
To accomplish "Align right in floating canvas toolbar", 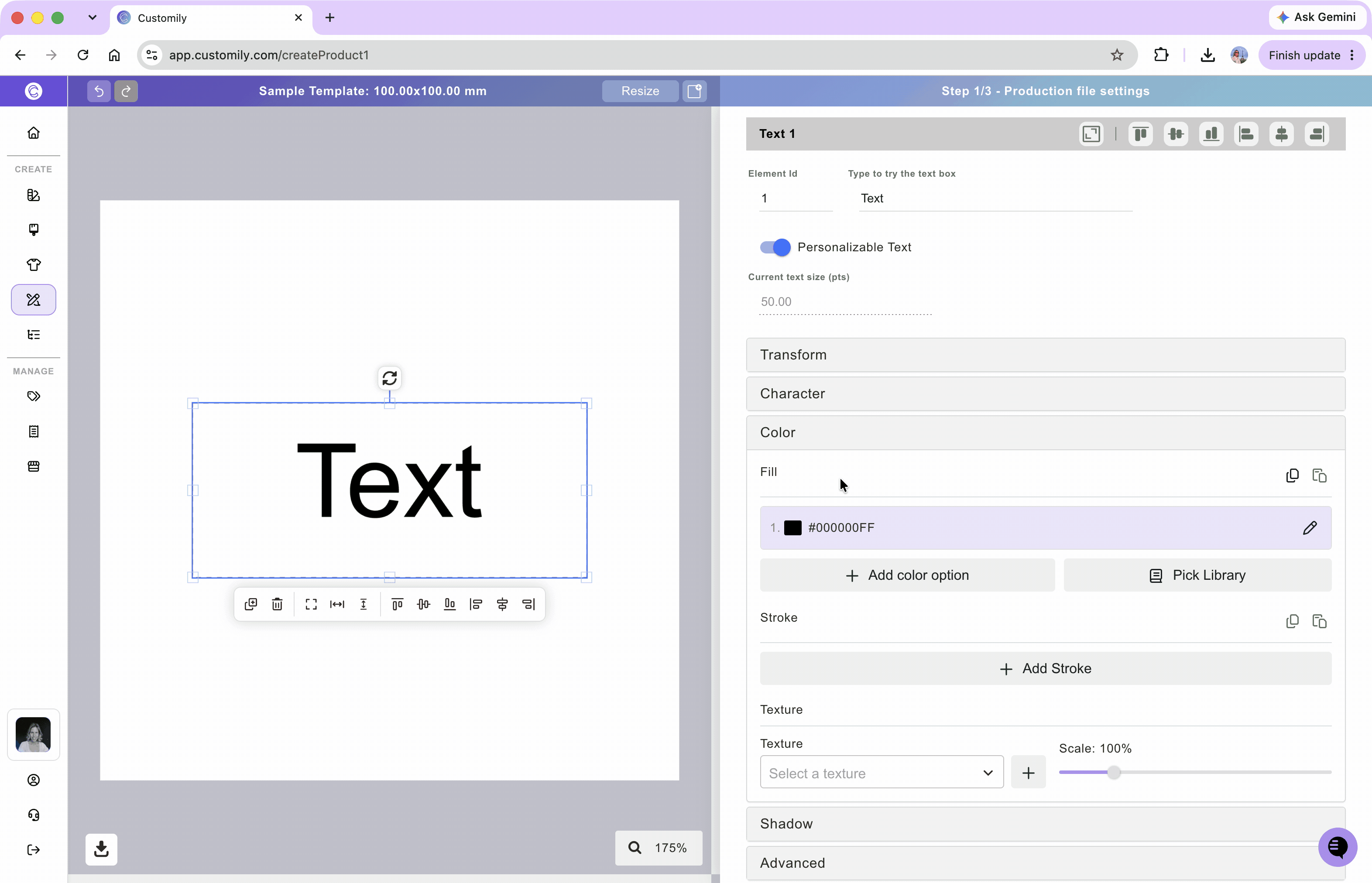I will point(529,604).
